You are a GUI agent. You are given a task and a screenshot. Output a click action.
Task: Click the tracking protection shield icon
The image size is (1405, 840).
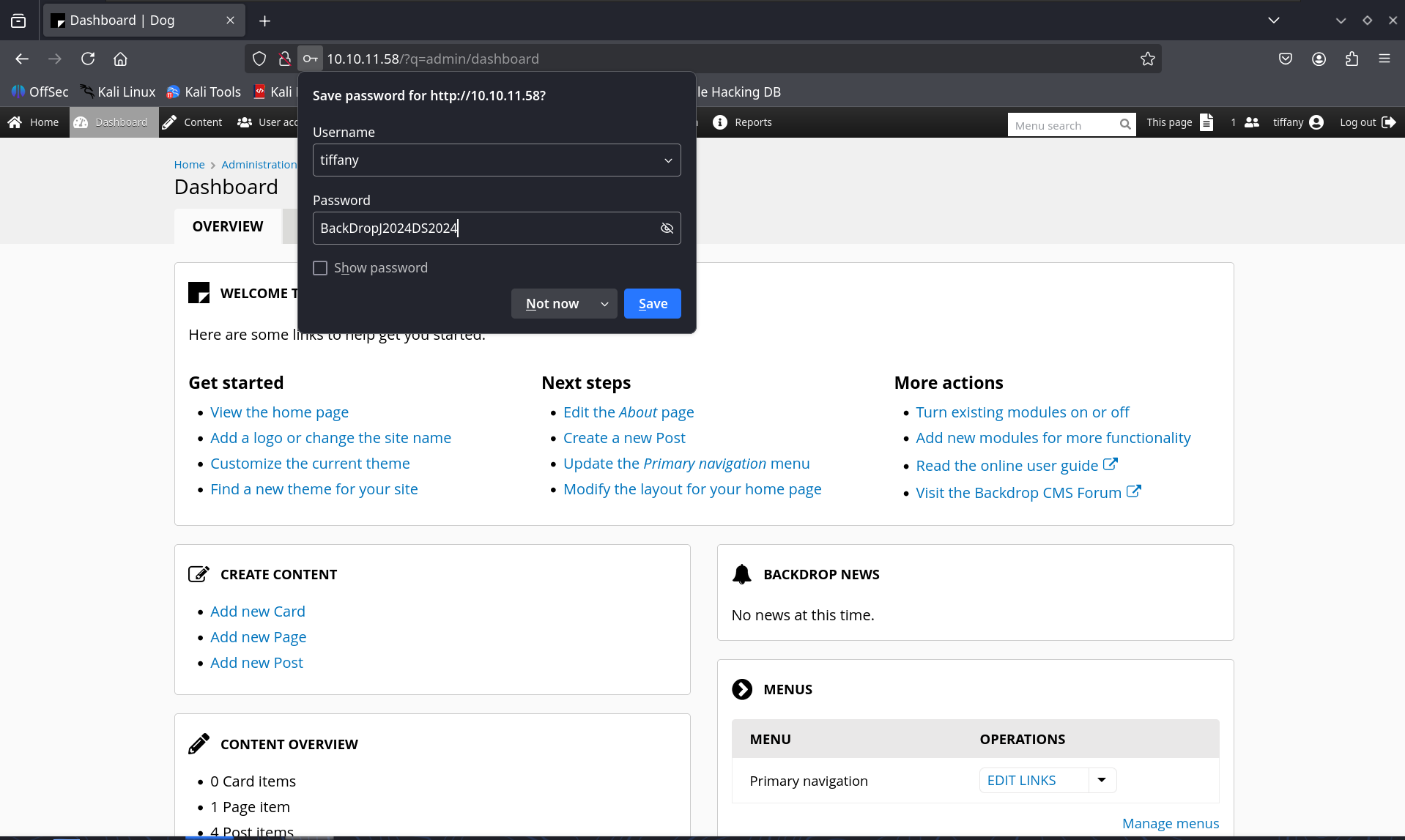coord(259,59)
